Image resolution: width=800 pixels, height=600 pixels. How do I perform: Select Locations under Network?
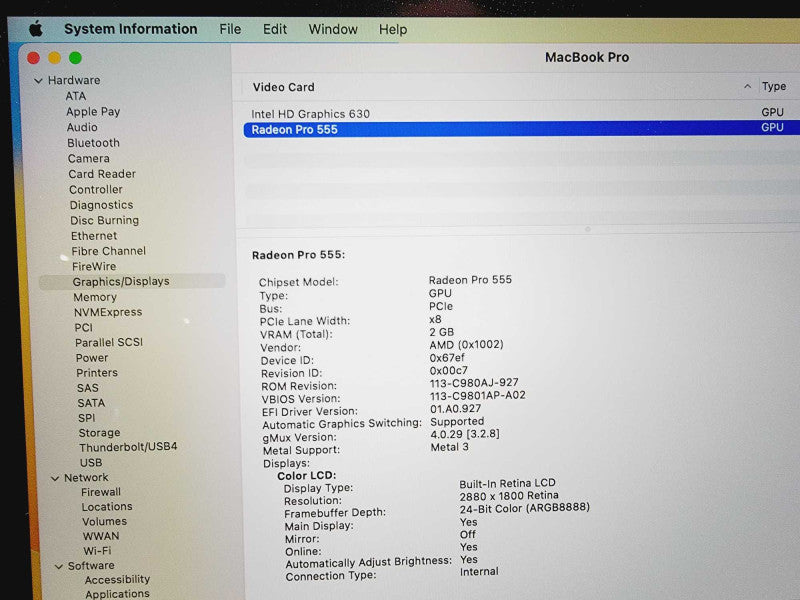107,507
